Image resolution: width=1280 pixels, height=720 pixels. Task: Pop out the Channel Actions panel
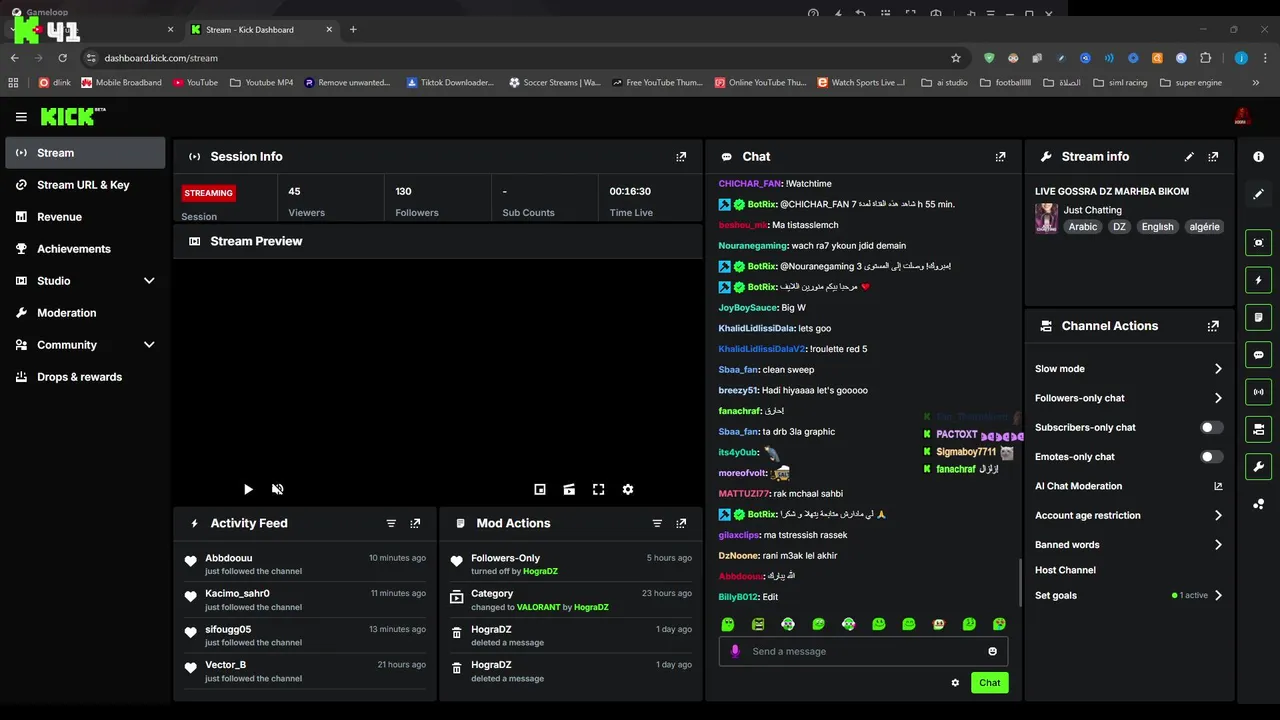pos(1213,326)
